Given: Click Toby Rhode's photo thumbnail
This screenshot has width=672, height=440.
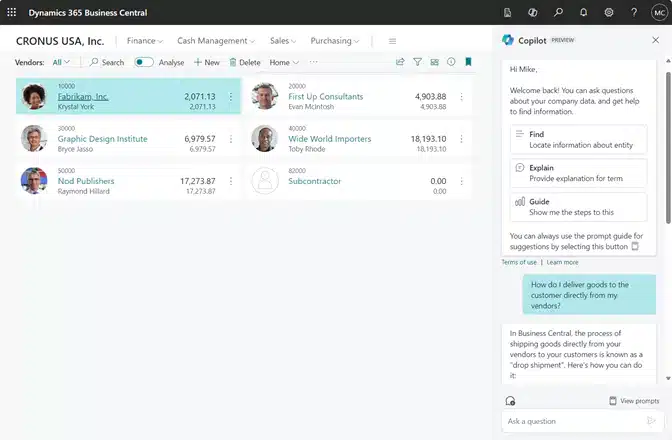Looking at the screenshot, I should (x=264, y=138).
